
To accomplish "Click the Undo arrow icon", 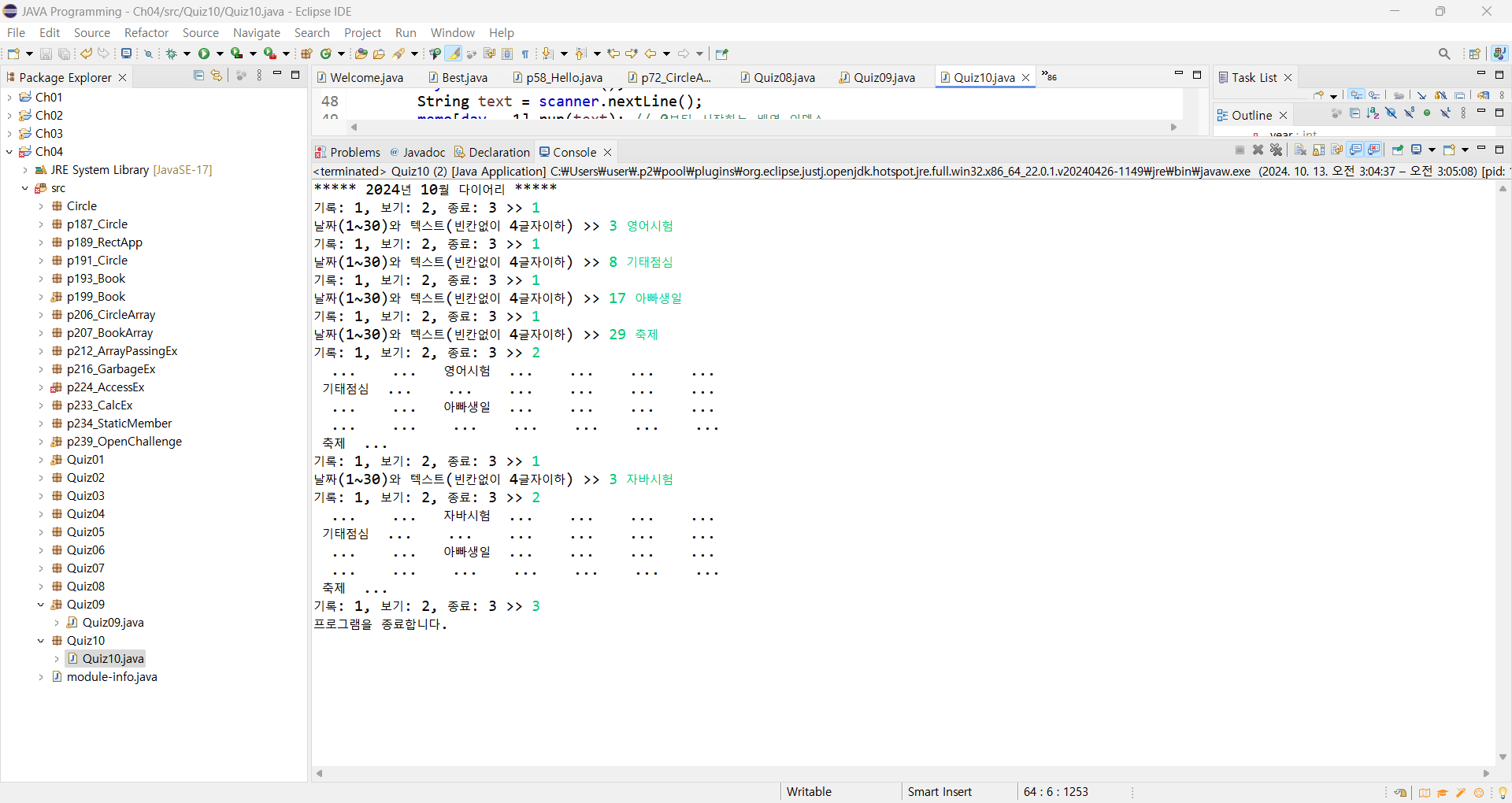I will coord(86,54).
